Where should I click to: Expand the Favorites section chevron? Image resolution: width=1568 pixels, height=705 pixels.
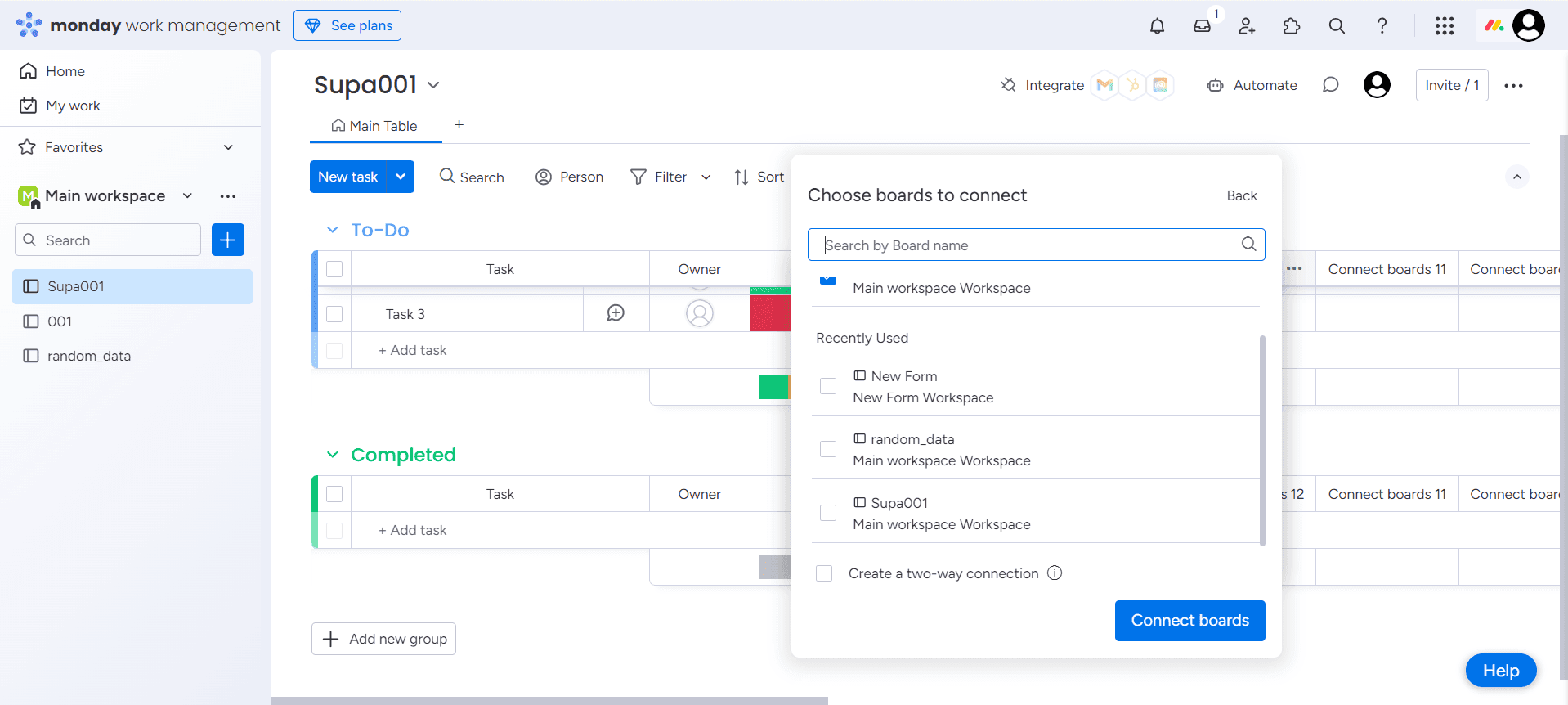tap(228, 147)
